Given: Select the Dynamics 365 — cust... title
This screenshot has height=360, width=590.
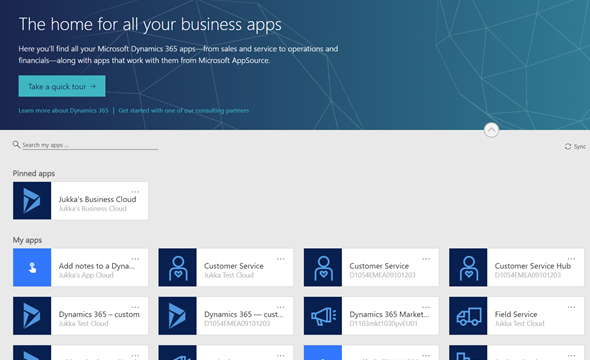Looking at the screenshot, I should 244,314.
